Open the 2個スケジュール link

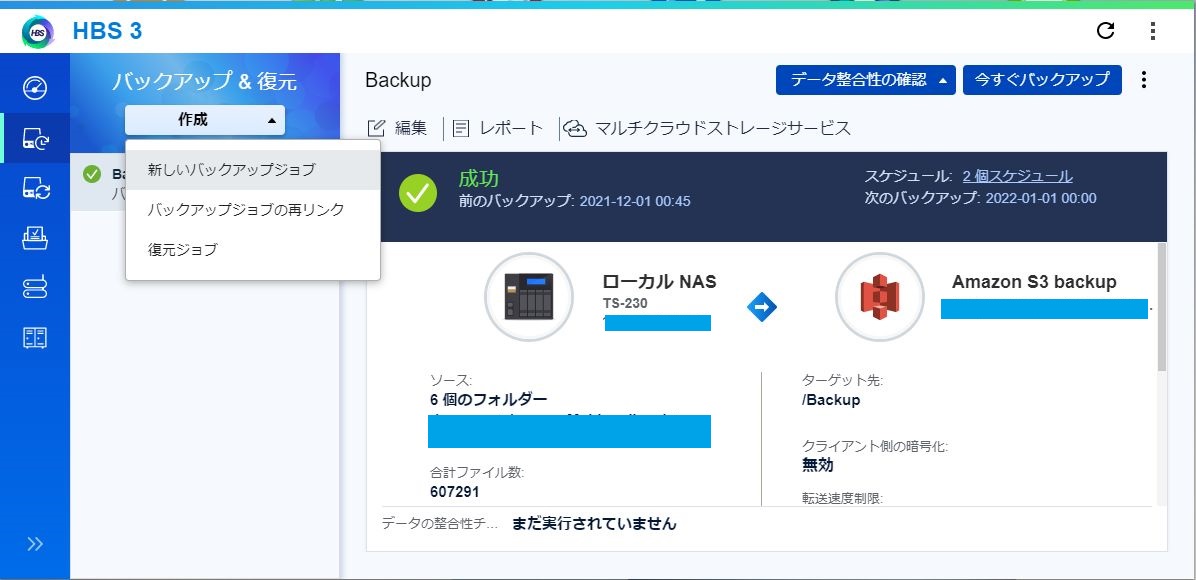pos(1018,176)
